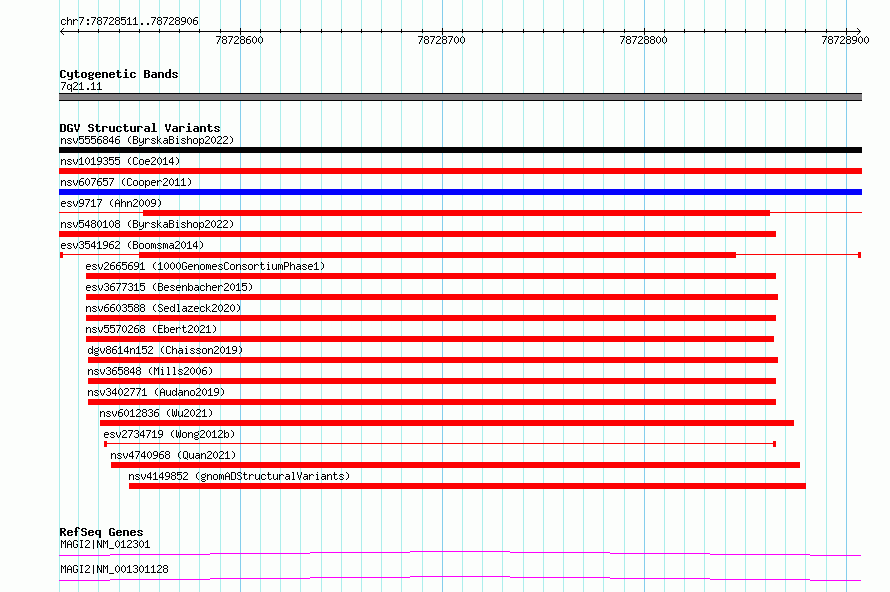The height and width of the screenshot is (592, 890).
Task: Open nsv4740968 (Quan2021) label
Action: (x=173, y=455)
